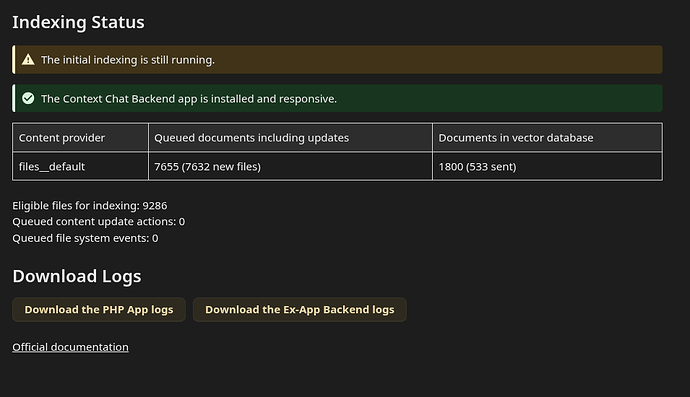Select 'Queued documents including updates' header

click(x=290, y=138)
